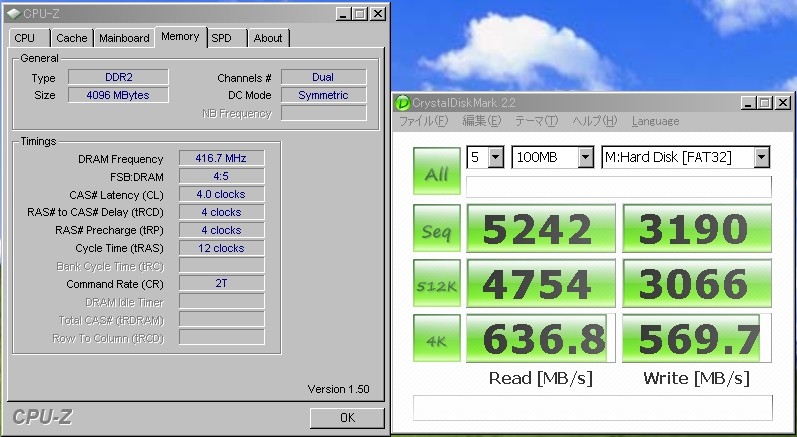The height and width of the screenshot is (437, 797).
Task: Click the Dual channels field
Action: click(x=324, y=77)
